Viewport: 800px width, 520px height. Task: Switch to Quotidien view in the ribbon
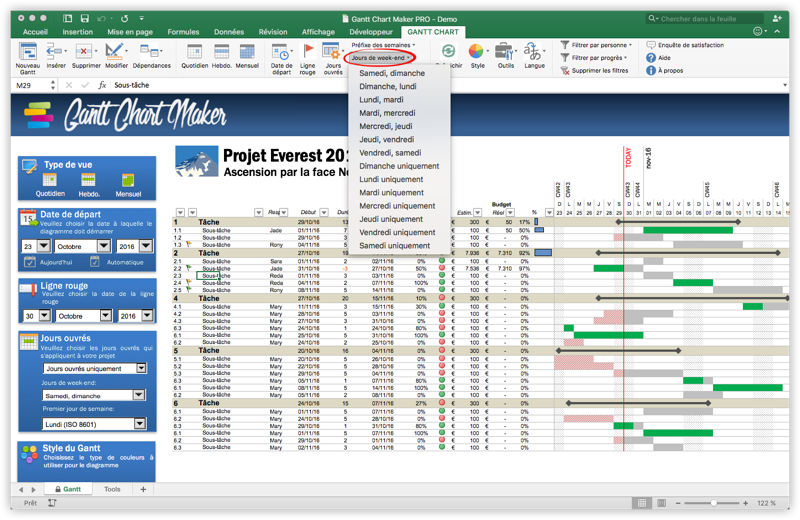point(194,52)
